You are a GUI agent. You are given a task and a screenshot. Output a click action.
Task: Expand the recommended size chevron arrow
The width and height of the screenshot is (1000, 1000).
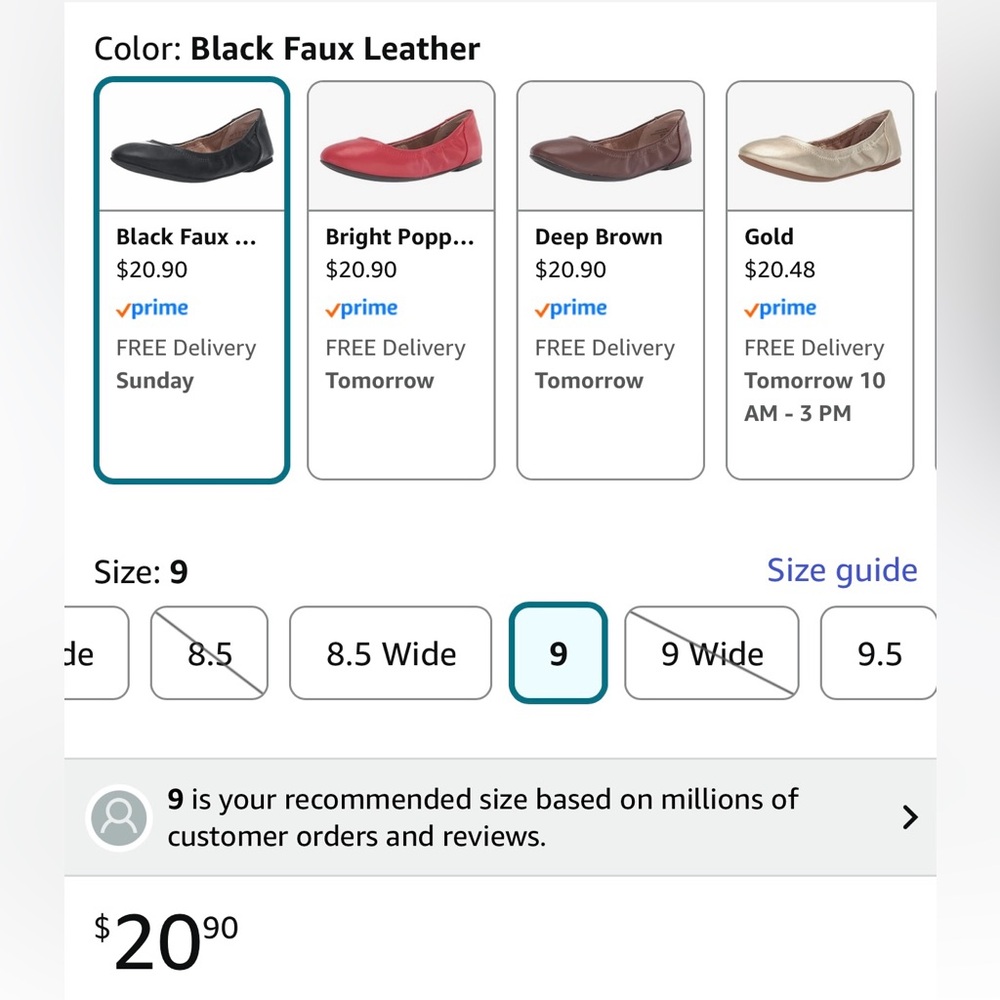(x=910, y=817)
